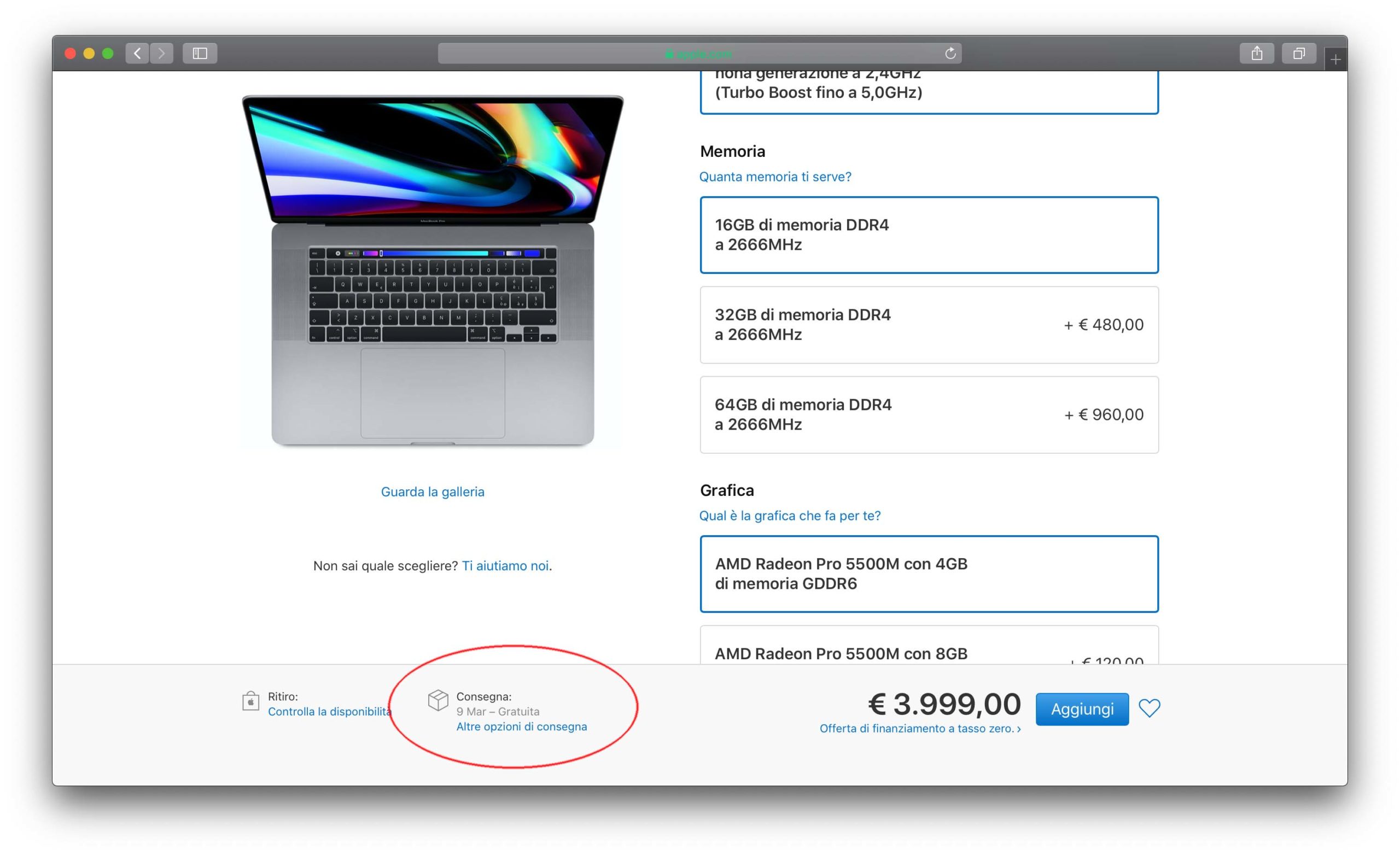Show all tabs overview icon
This screenshot has height=855, width=1400.
[1299, 54]
